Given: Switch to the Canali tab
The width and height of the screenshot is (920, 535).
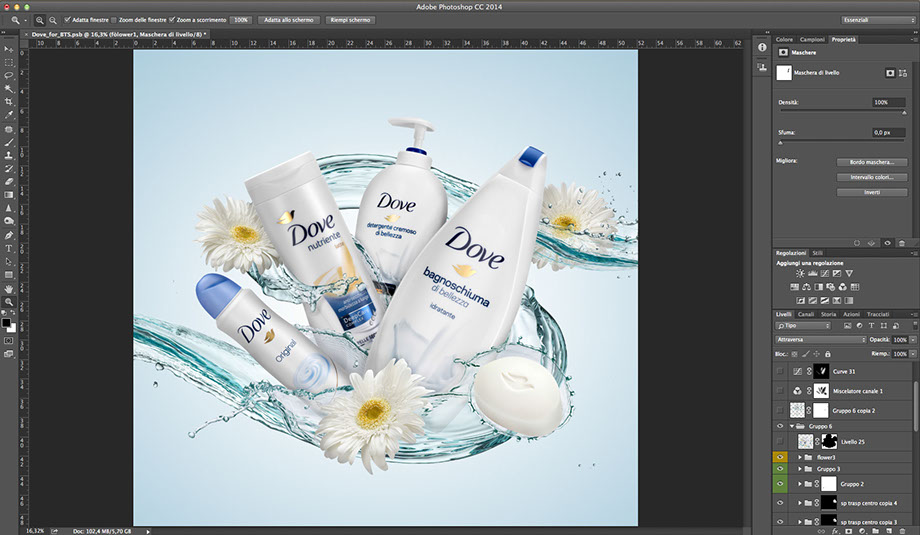Looking at the screenshot, I should point(806,314).
